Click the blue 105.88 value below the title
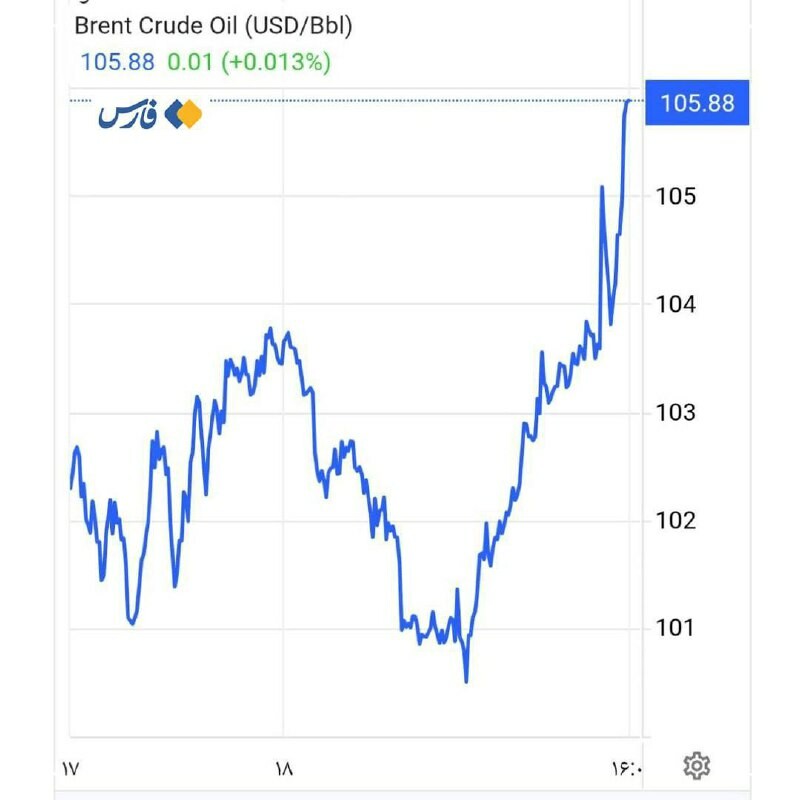Screen dimensions: 800x800 click(117, 62)
